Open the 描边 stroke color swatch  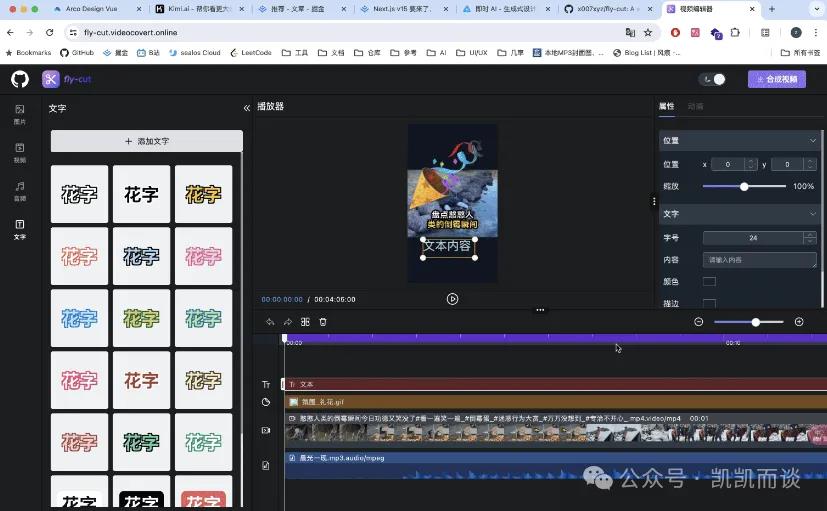[709, 303]
